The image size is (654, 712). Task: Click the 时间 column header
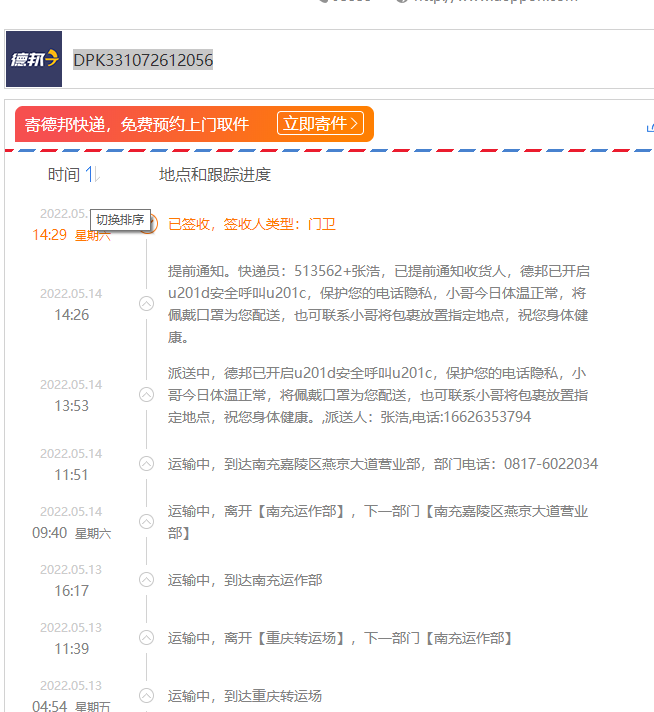[64, 174]
